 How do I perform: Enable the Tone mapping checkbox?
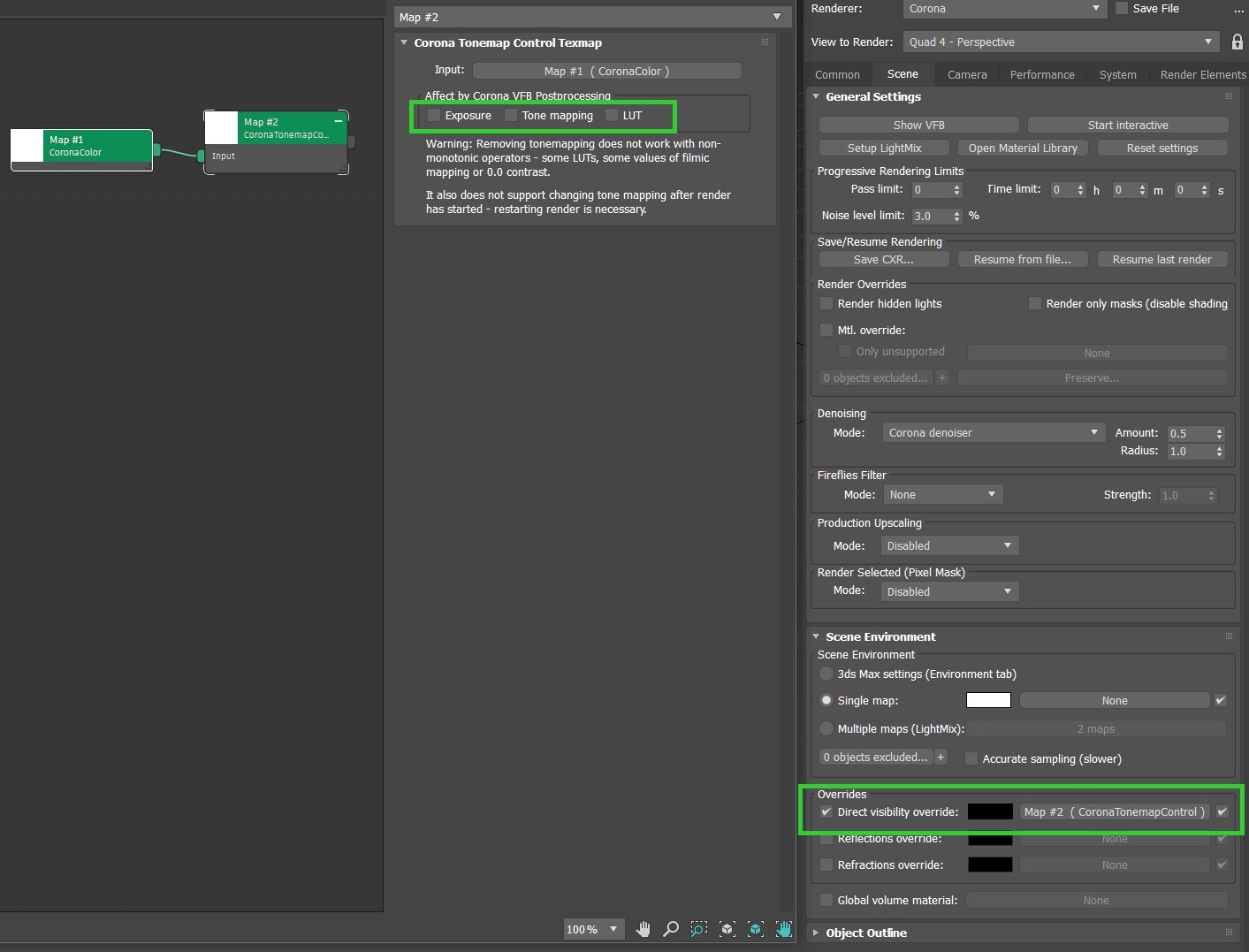(511, 115)
